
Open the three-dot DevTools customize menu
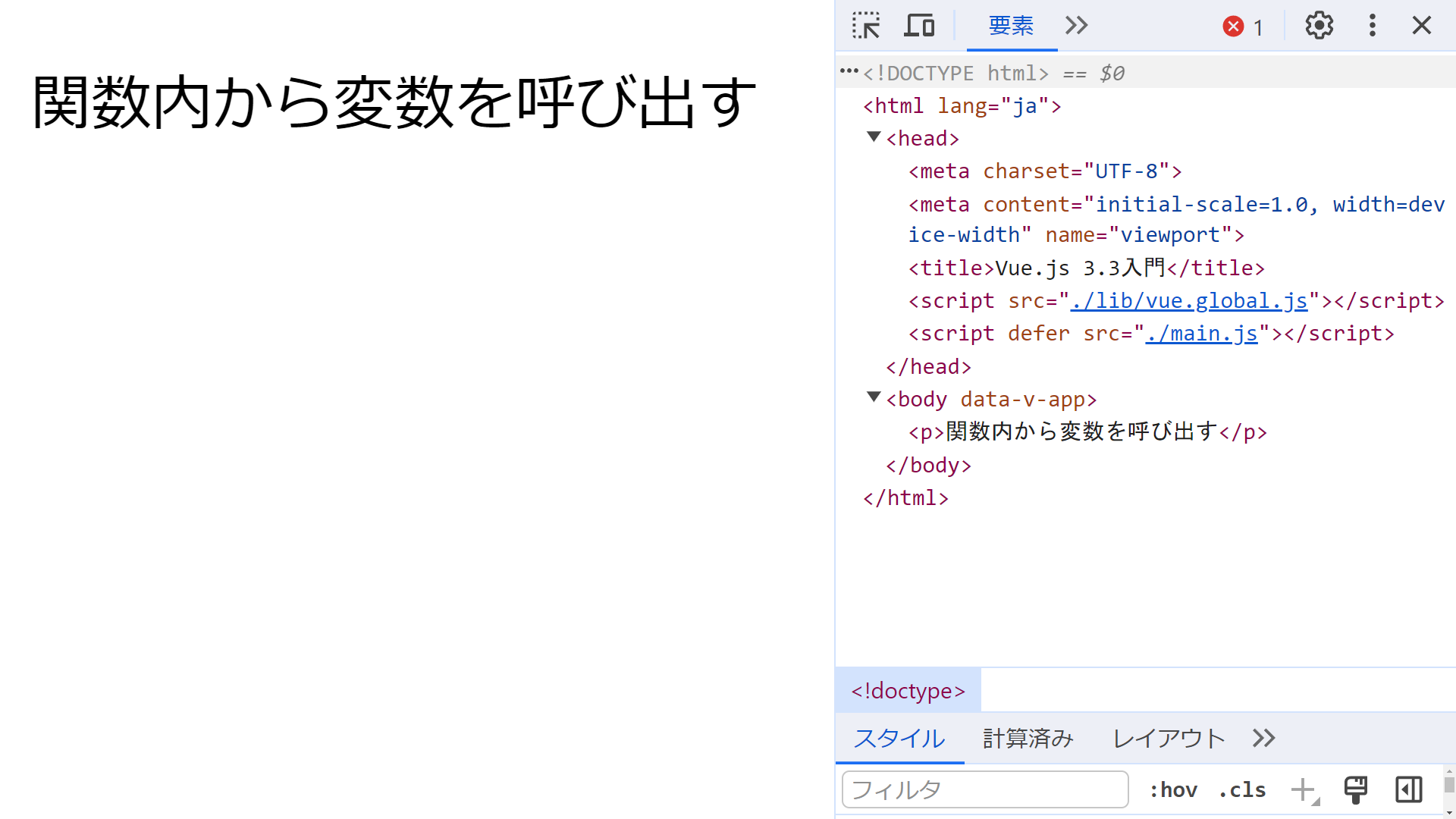click(x=1372, y=26)
